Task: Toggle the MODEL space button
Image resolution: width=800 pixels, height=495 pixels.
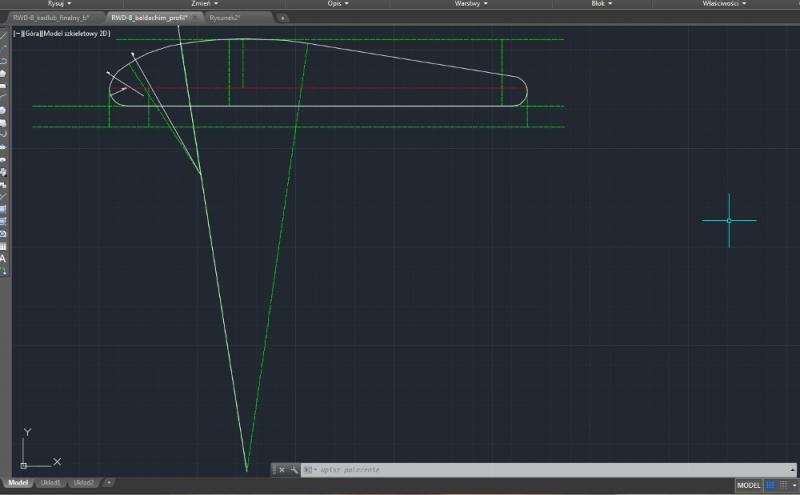Action: pyautogui.click(x=749, y=485)
